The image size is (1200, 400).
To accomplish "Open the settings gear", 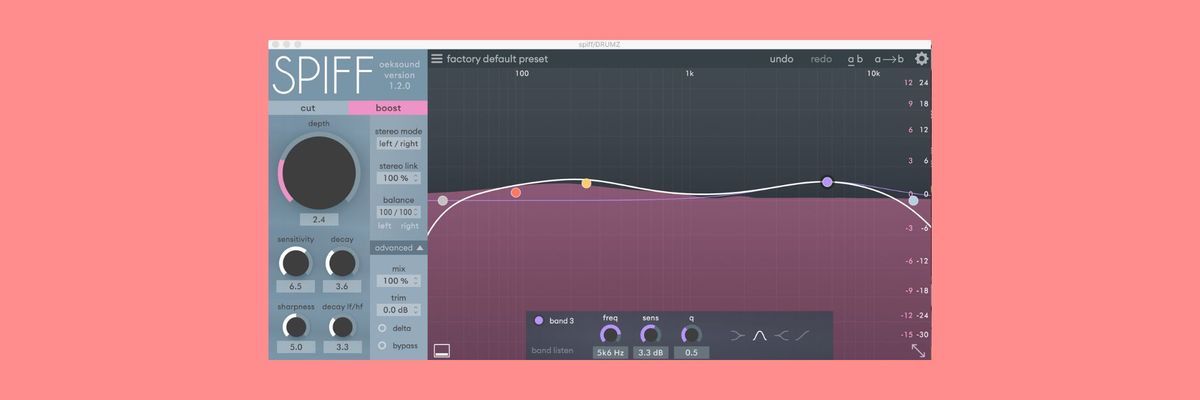I will [922, 59].
